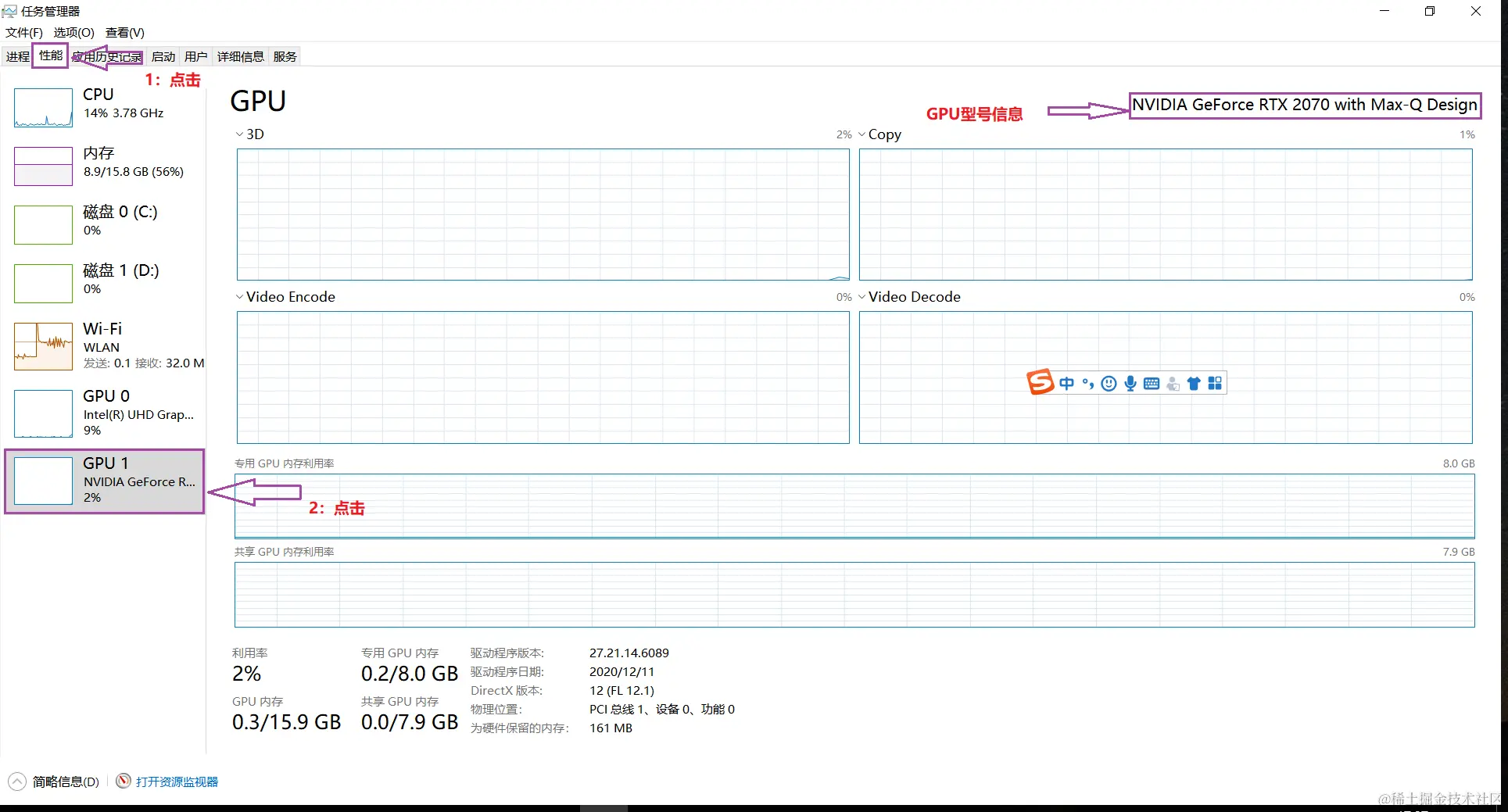This screenshot has height=812, width=1508.
Task: Open the 查看(V) menu
Action: (125, 33)
